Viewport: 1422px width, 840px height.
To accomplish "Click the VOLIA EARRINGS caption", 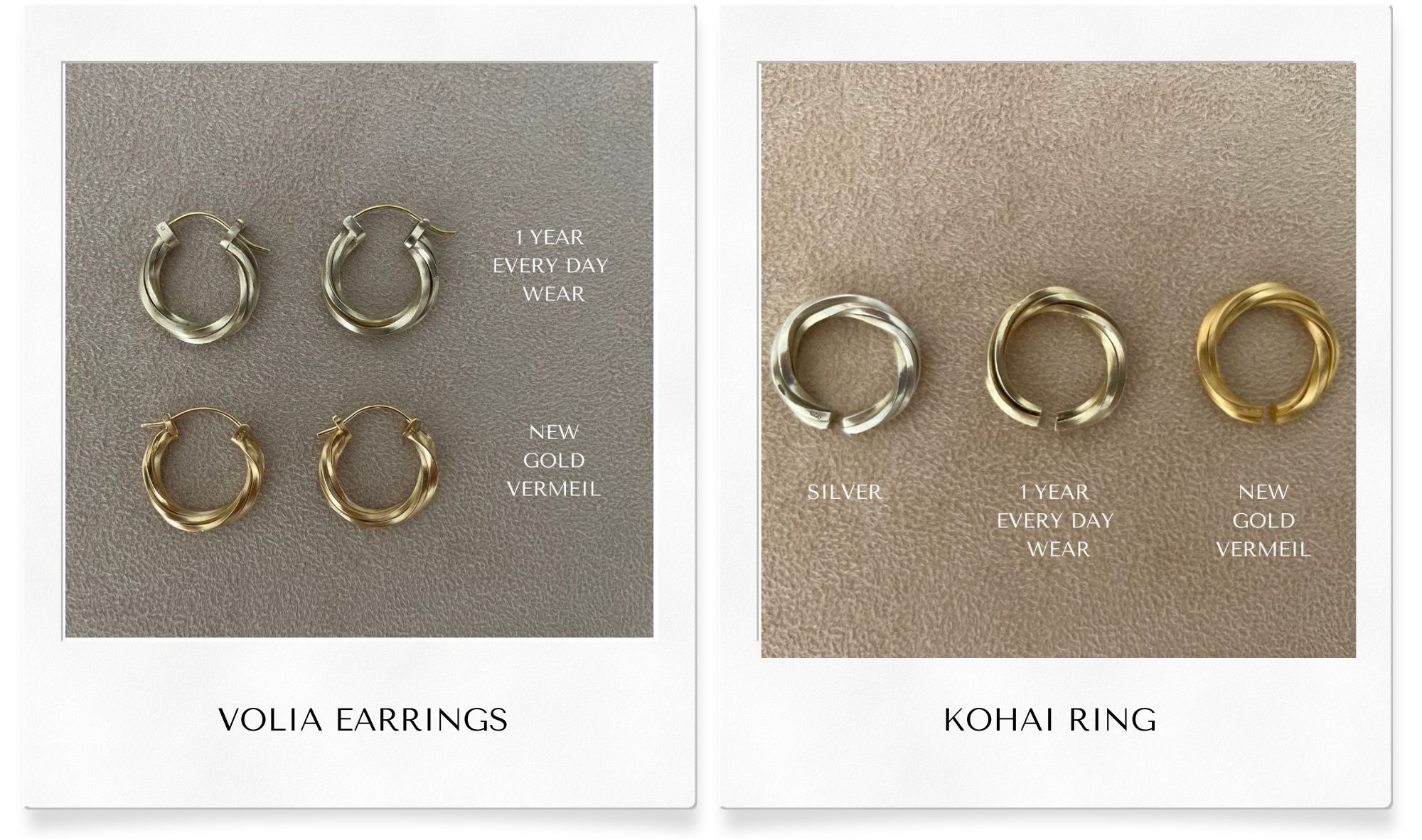I will 363,719.
